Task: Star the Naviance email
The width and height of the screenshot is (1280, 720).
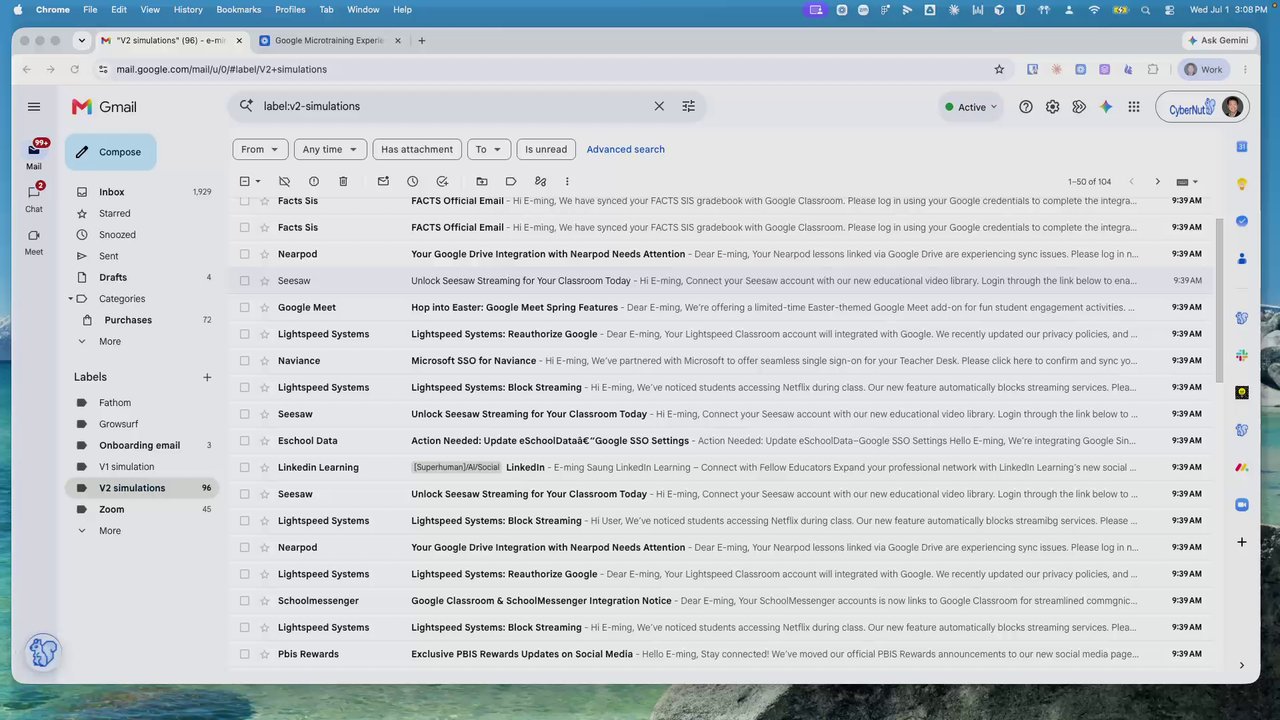Action: (265, 361)
